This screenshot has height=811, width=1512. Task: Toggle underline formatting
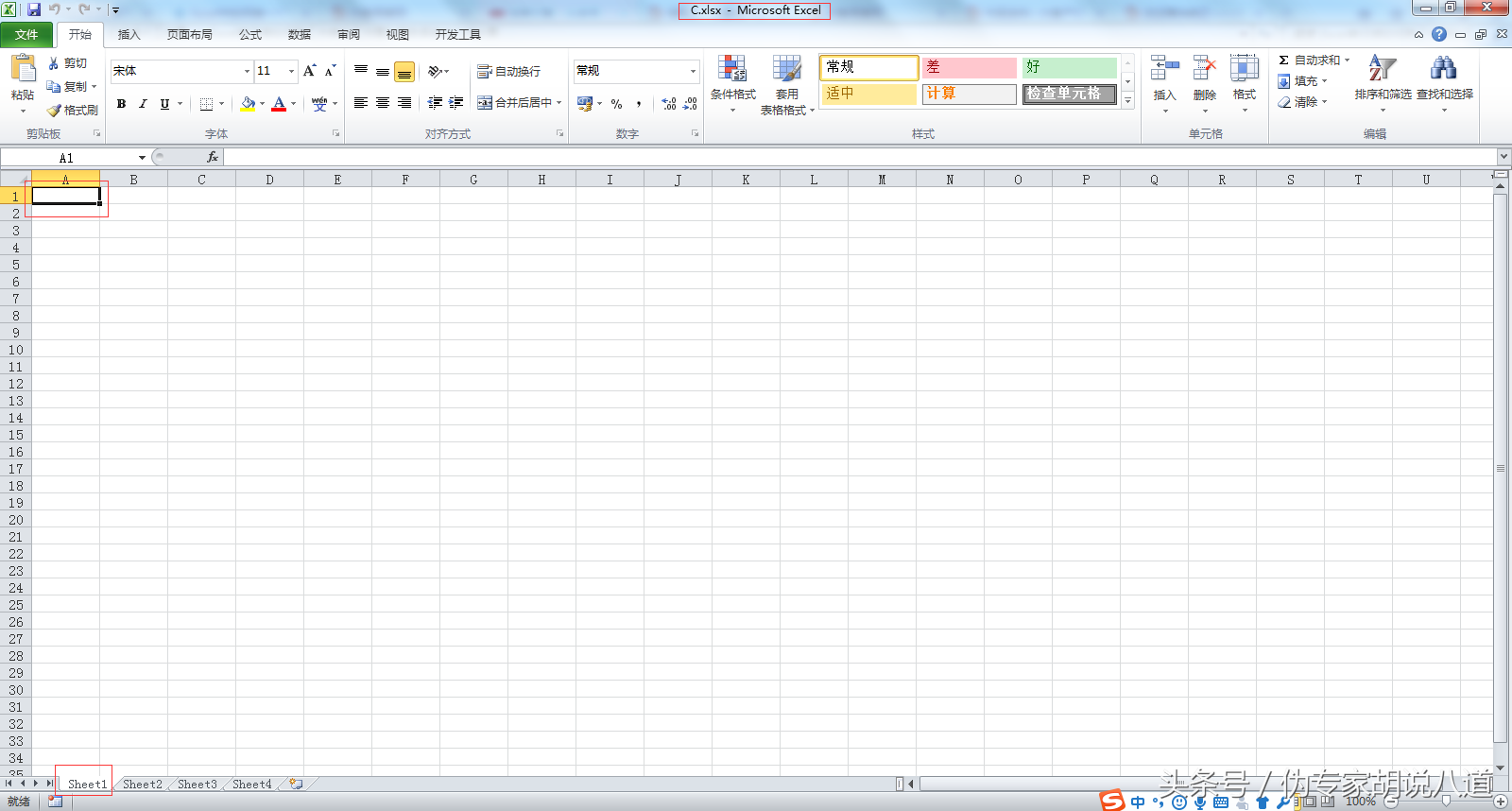pos(164,104)
